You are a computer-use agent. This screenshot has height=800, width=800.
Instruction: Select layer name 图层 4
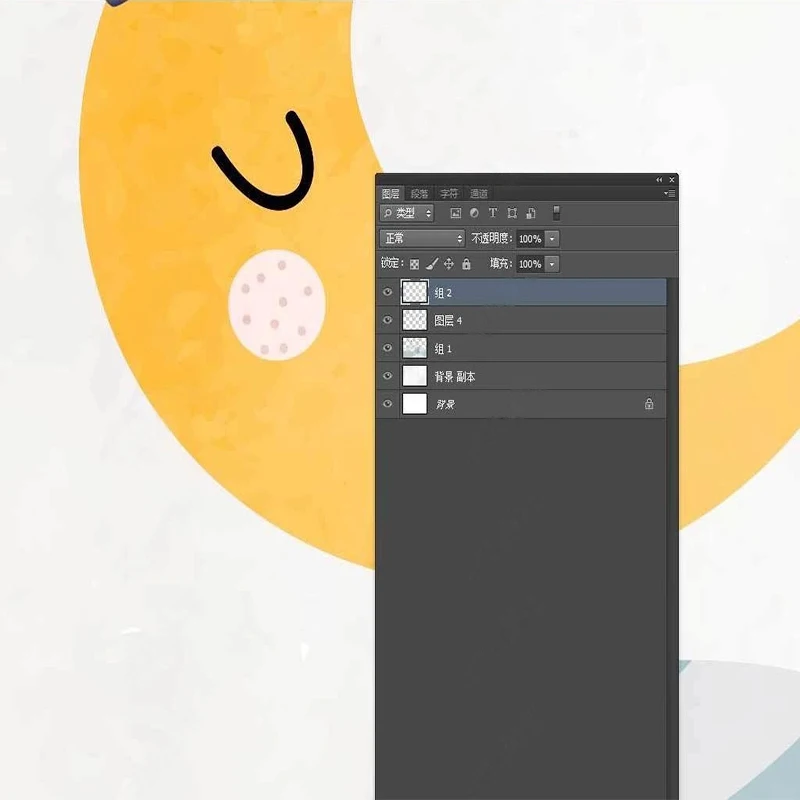click(448, 320)
